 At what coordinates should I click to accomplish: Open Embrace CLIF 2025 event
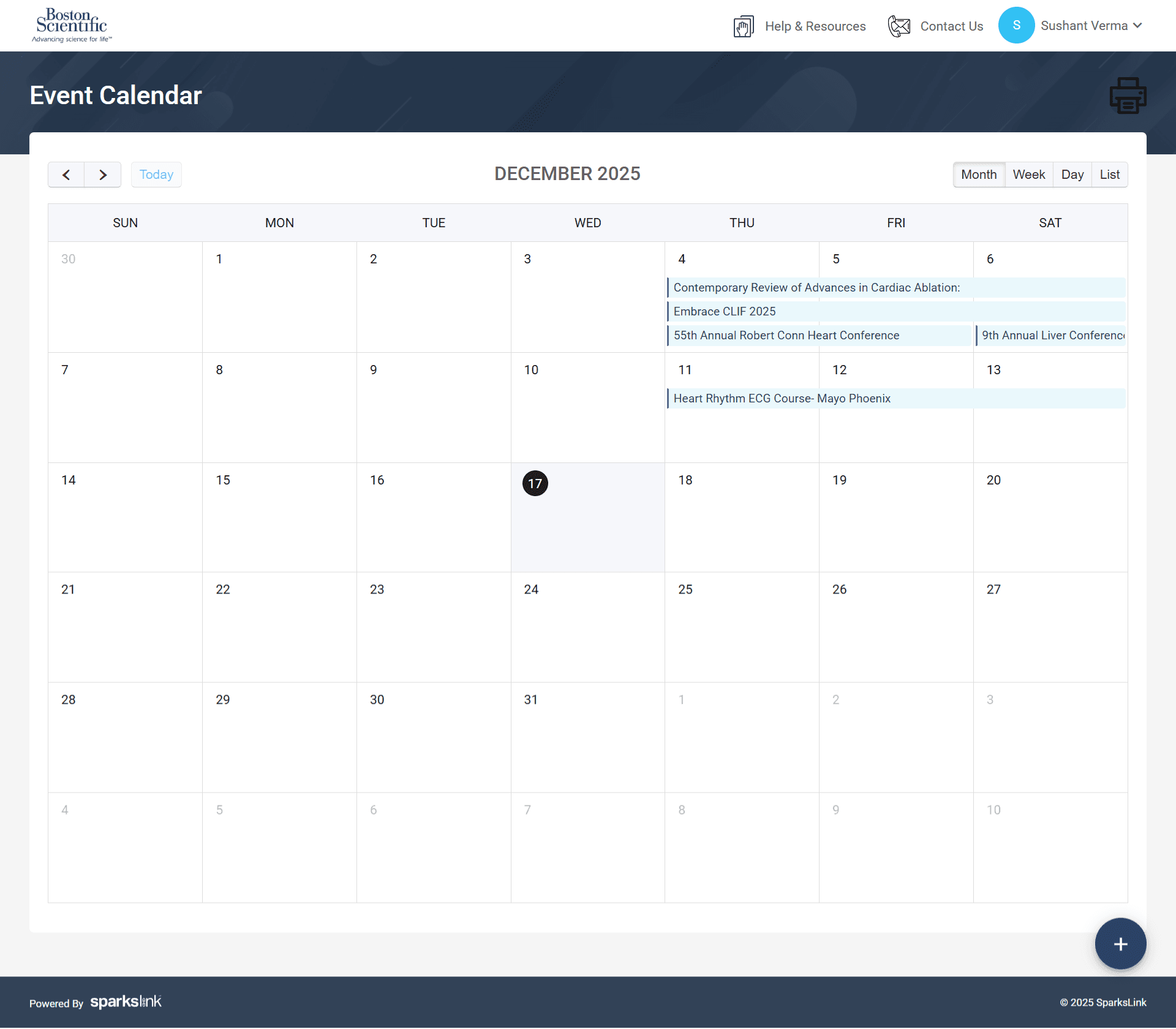coord(724,312)
